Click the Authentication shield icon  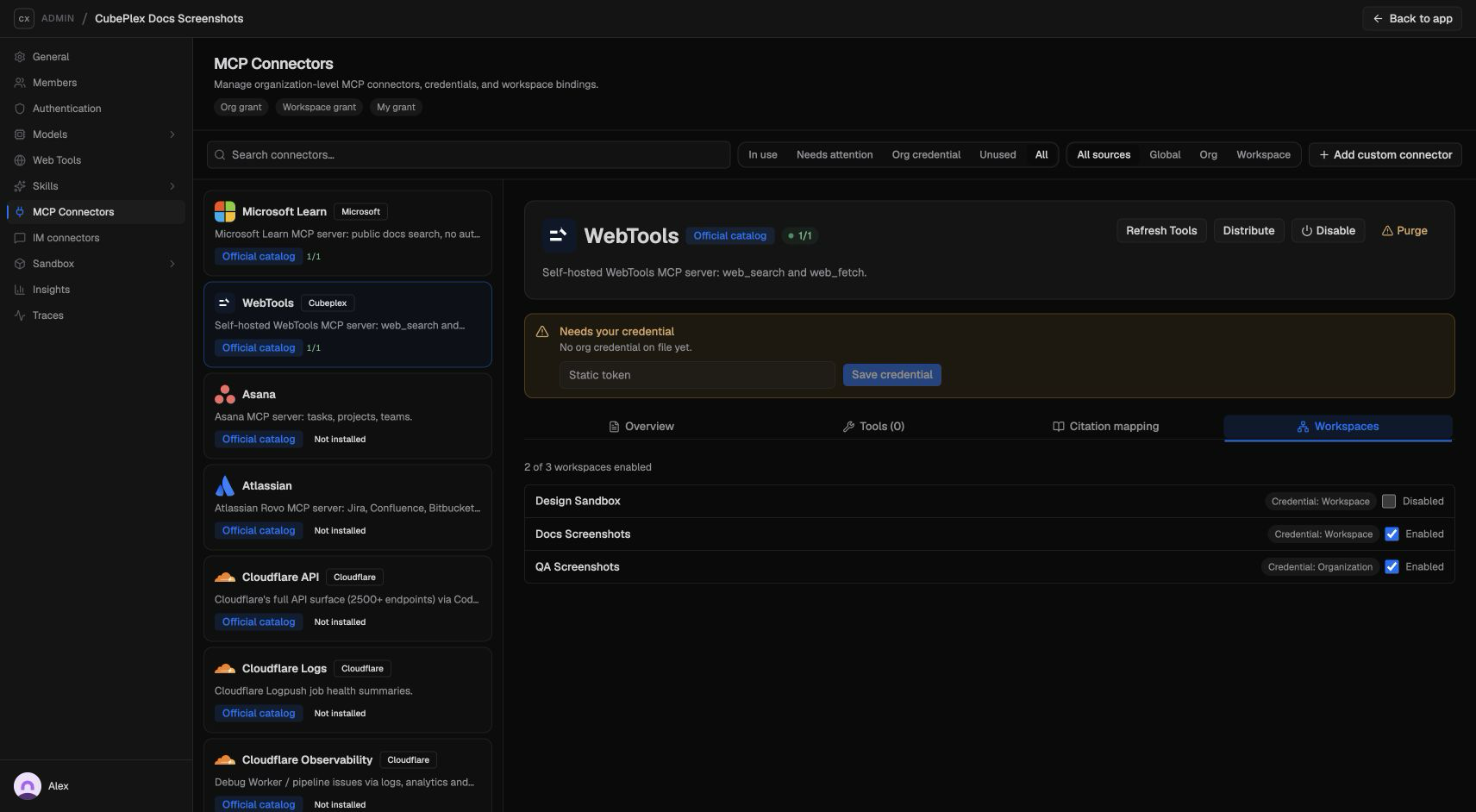(20, 109)
